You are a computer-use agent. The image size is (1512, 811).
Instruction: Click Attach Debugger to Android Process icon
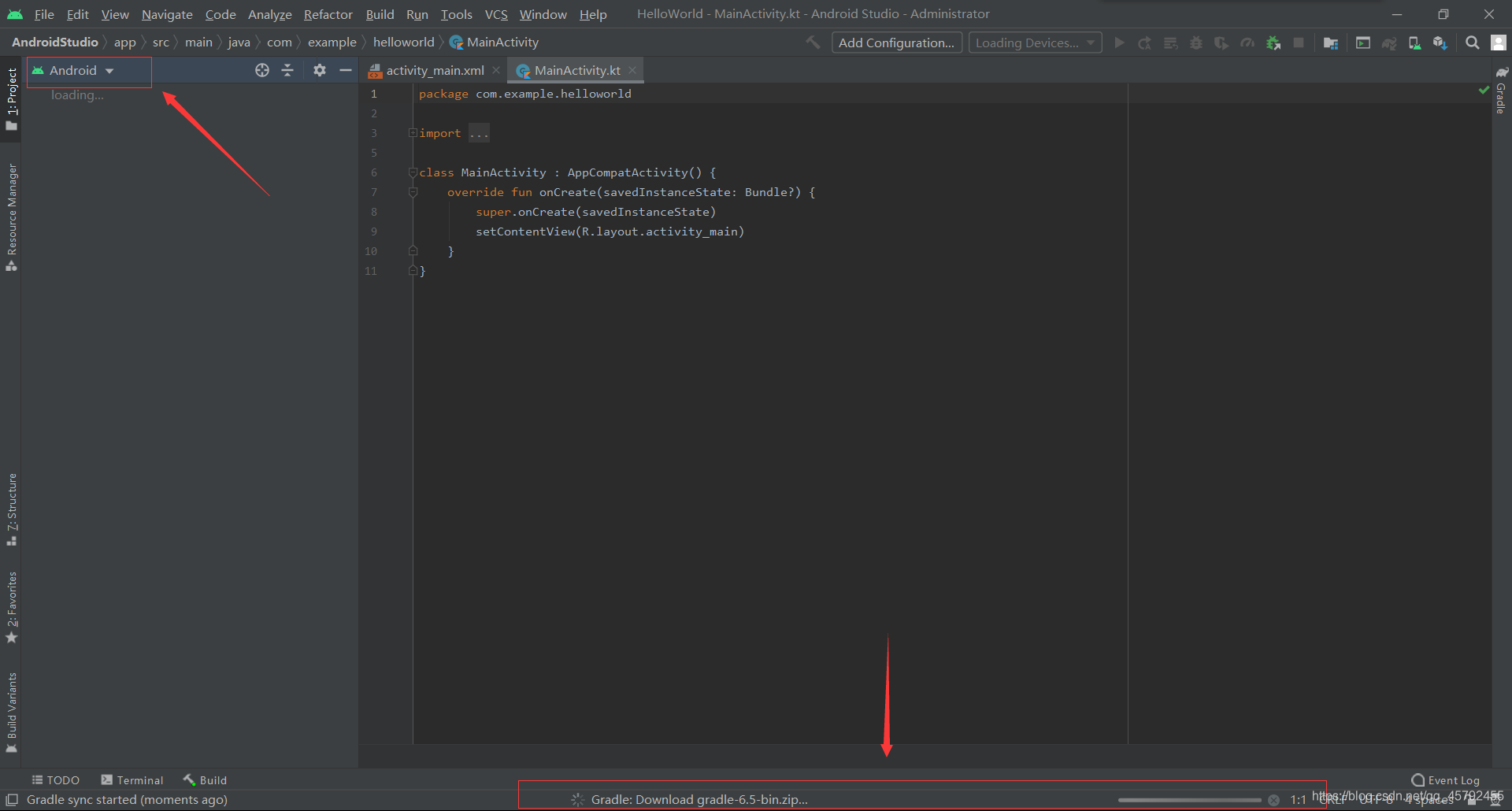coord(1273,43)
